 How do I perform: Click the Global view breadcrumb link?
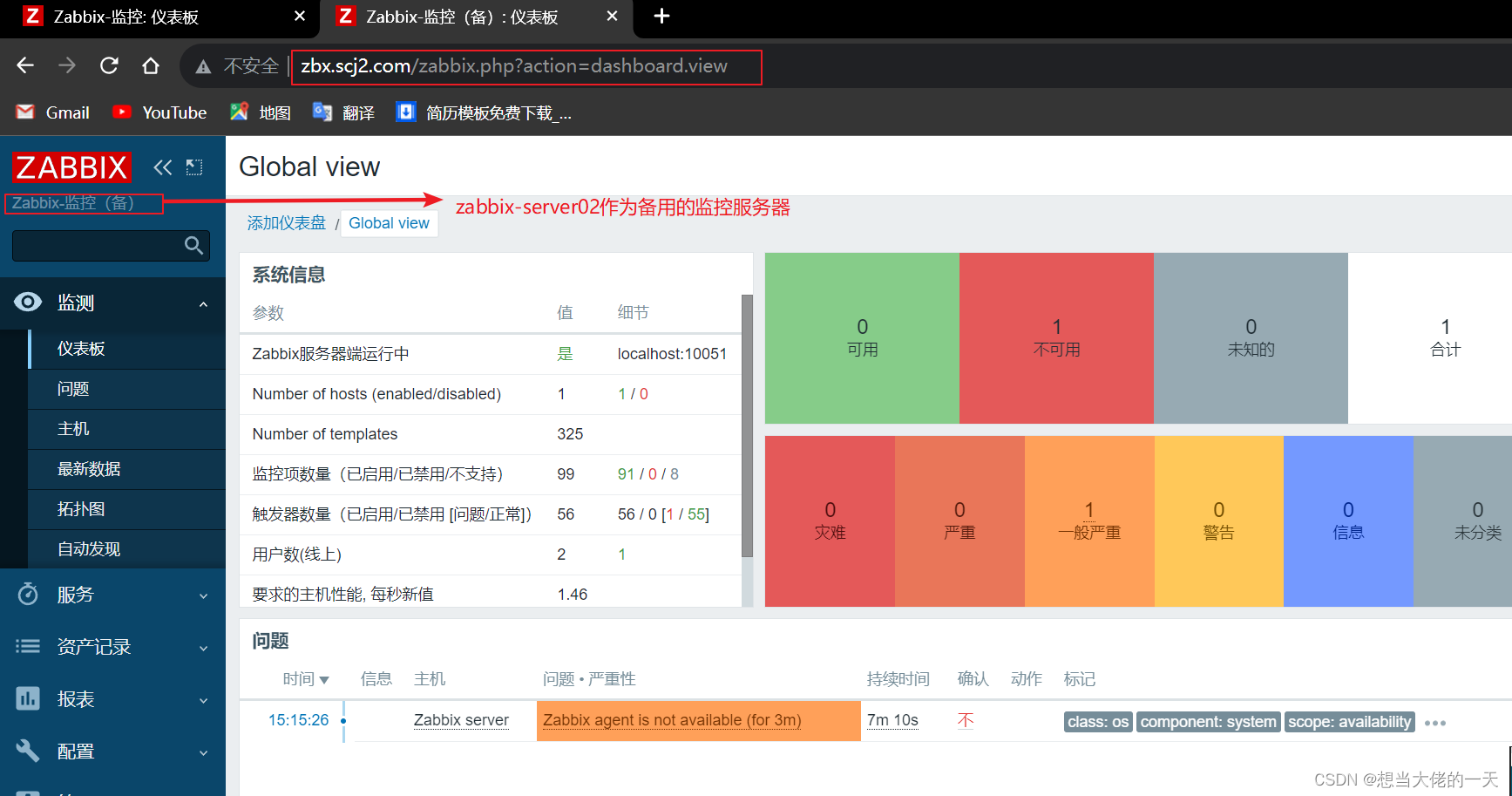(389, 223)
